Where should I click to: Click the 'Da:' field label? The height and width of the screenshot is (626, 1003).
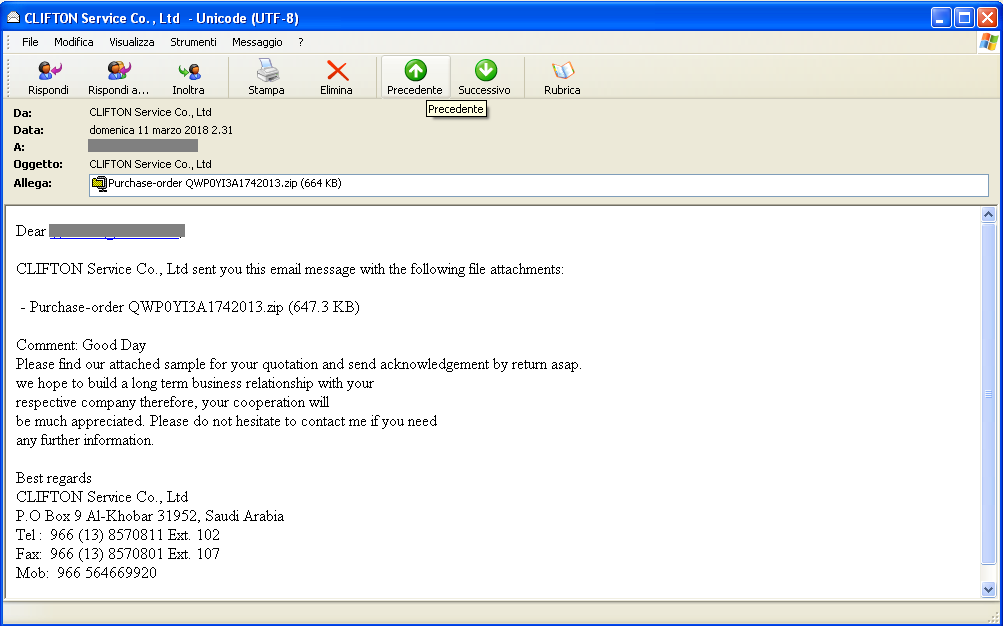[x=22, y=113]
